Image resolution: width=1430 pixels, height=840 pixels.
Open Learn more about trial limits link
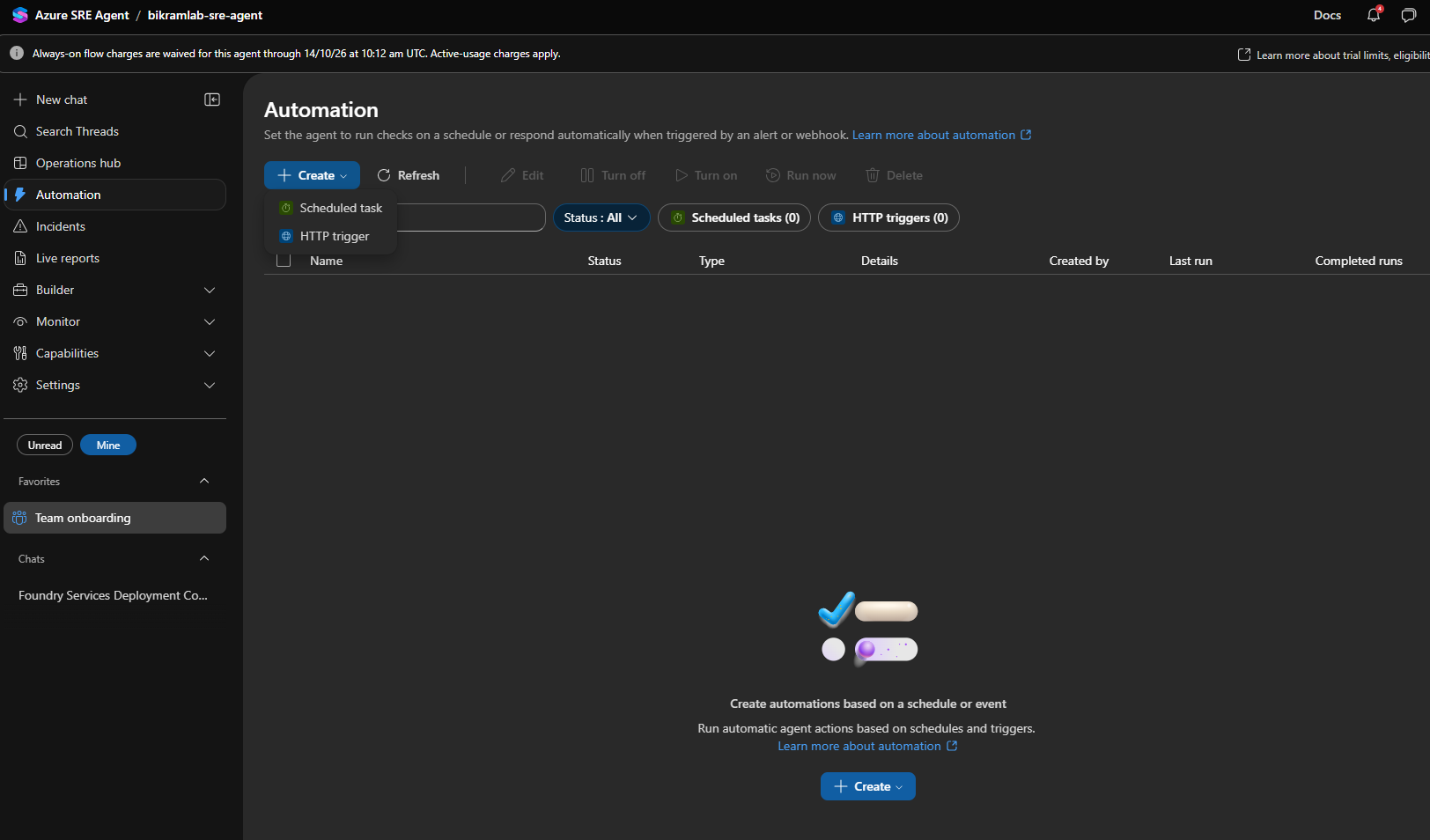1334,55
